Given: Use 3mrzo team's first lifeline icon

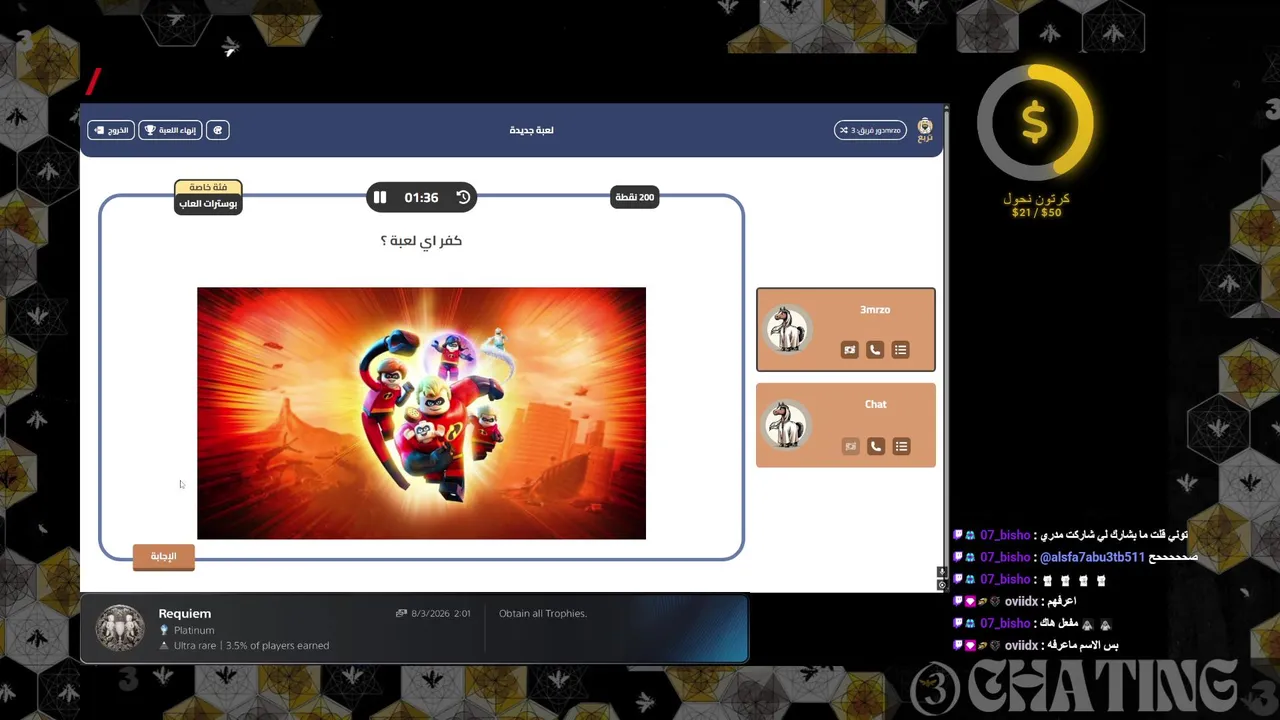Looking at the screenshot, I should tap(849, 350).
